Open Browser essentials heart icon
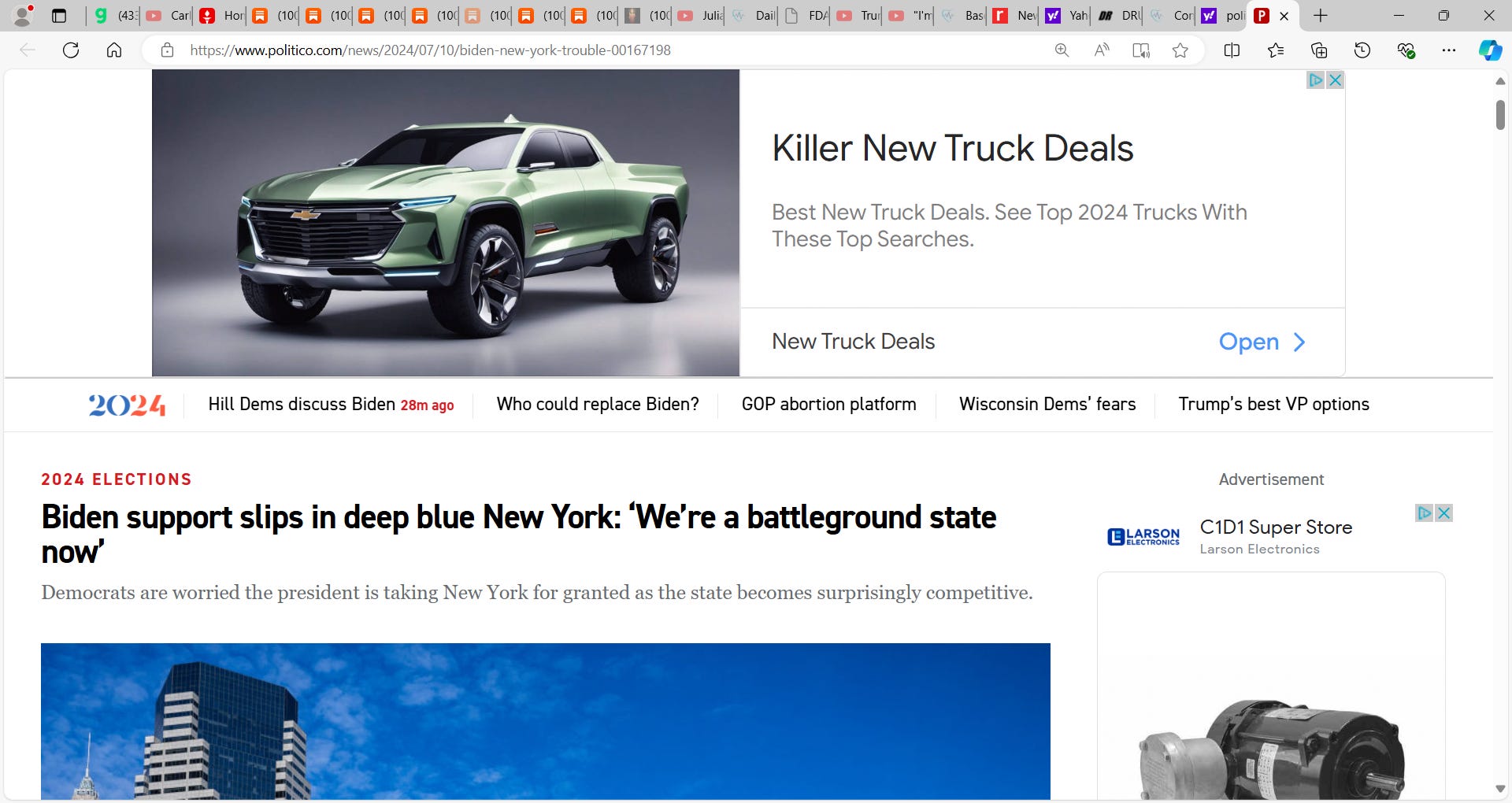Screen dimensions: 1512x803 (1406, 50)
